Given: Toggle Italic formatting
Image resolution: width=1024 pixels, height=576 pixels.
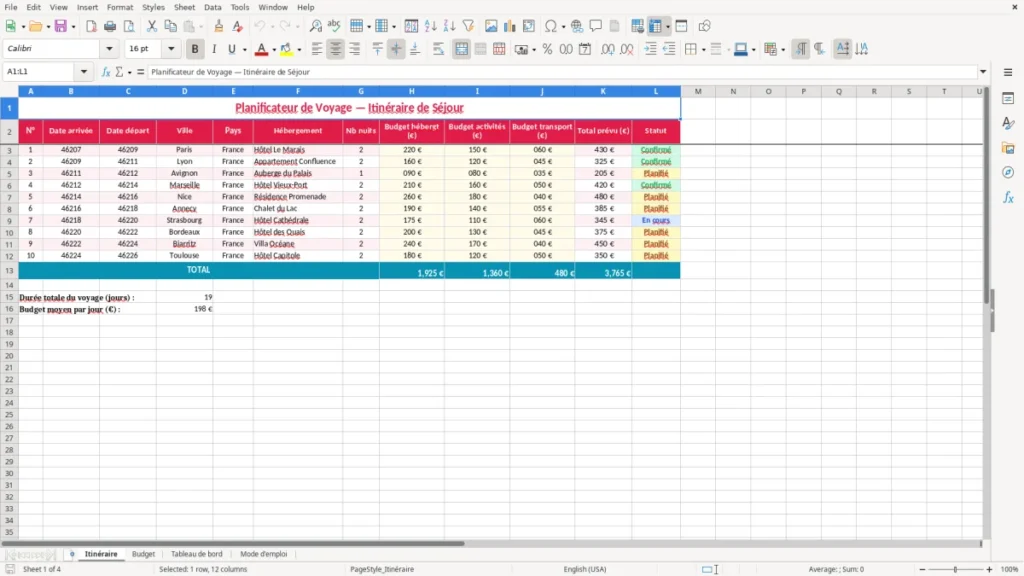Looking at the screenshot, I should (x=214, y=49).
